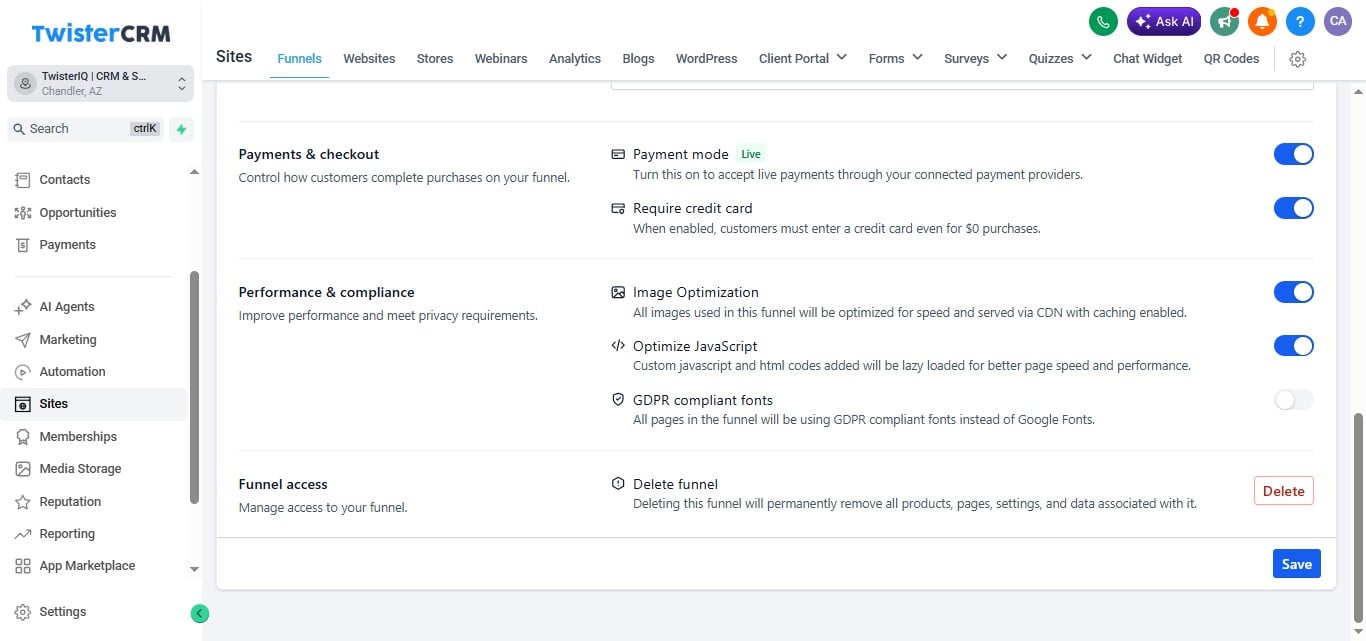Switch to the Websites tab

click(x=369, y=58)
